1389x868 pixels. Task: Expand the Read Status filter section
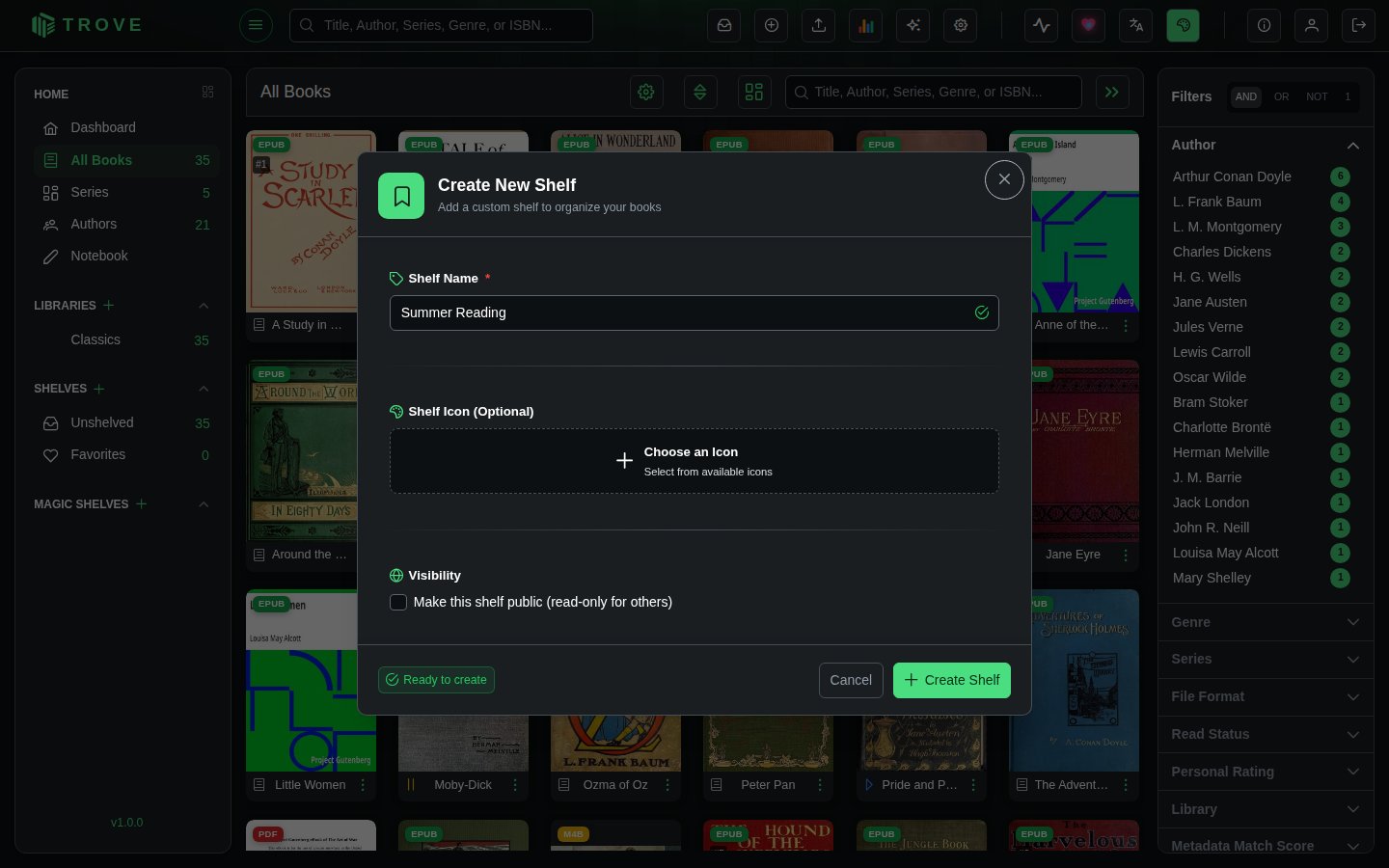(1266, 734)
